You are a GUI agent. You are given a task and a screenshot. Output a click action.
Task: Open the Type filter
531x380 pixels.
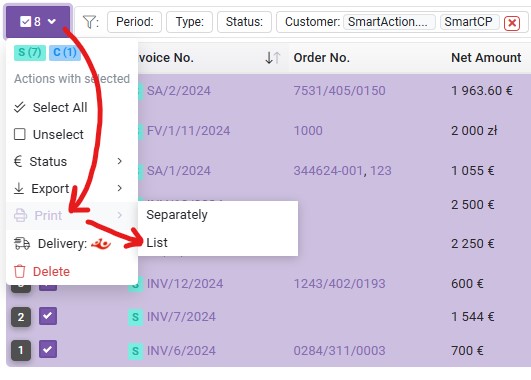pos(189,22)
